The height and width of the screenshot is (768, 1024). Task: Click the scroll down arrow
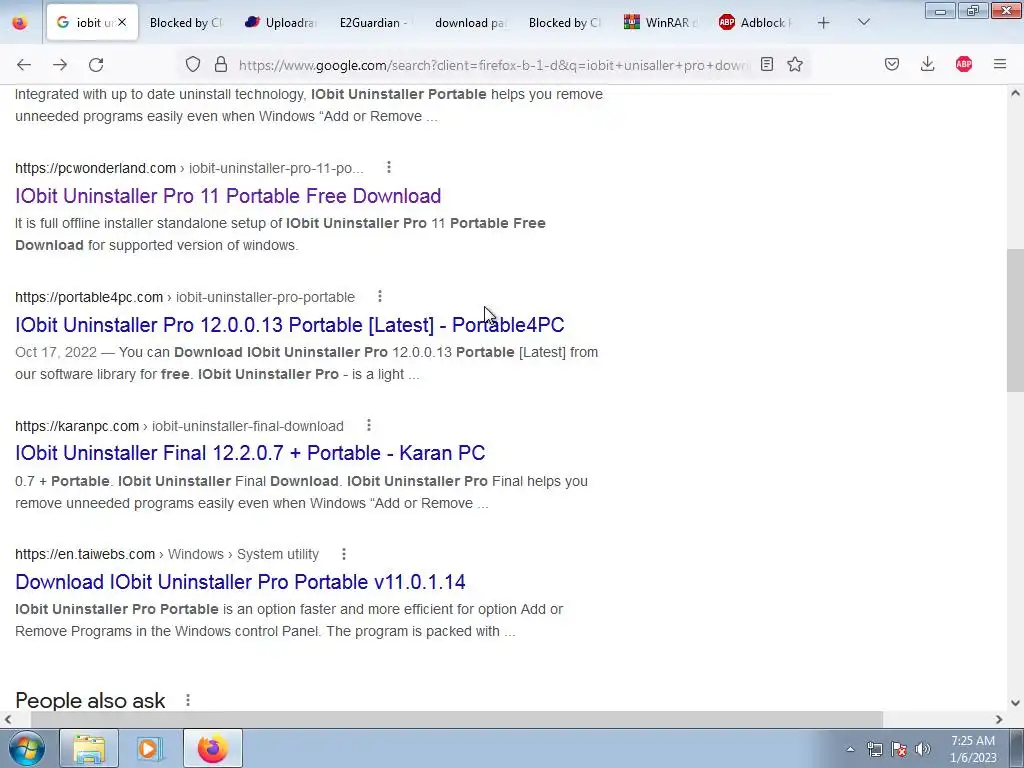point(1015,703)
